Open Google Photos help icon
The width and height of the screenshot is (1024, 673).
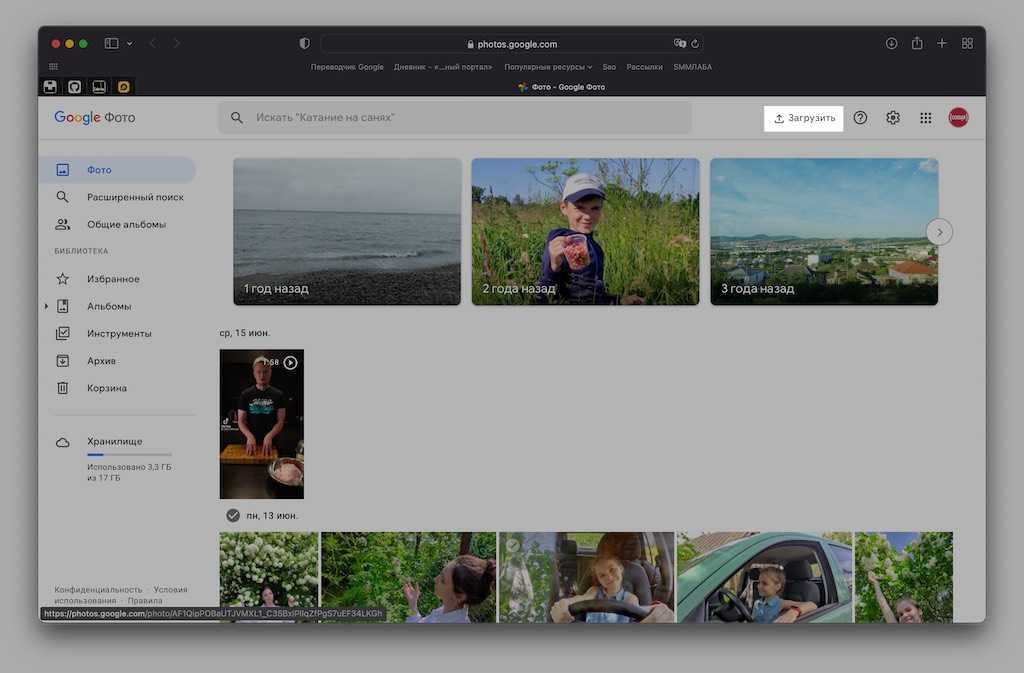pos(860,118)
